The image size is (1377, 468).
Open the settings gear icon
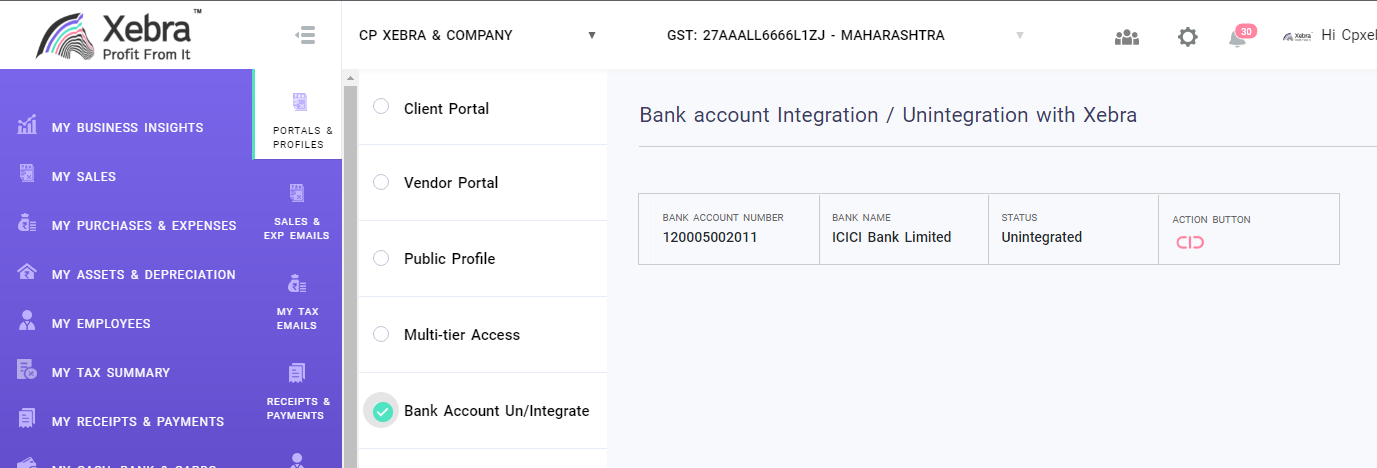tap(1187, 37)
